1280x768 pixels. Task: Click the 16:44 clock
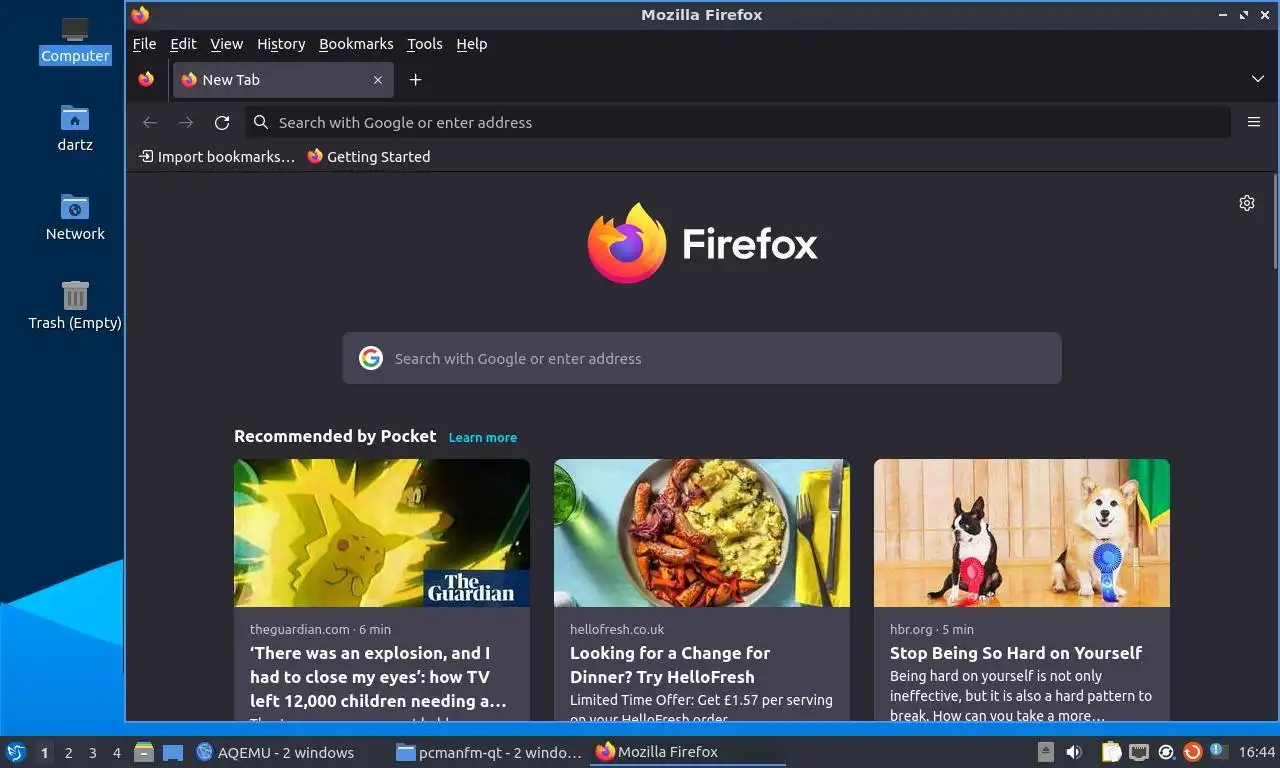pos(1257,752)
